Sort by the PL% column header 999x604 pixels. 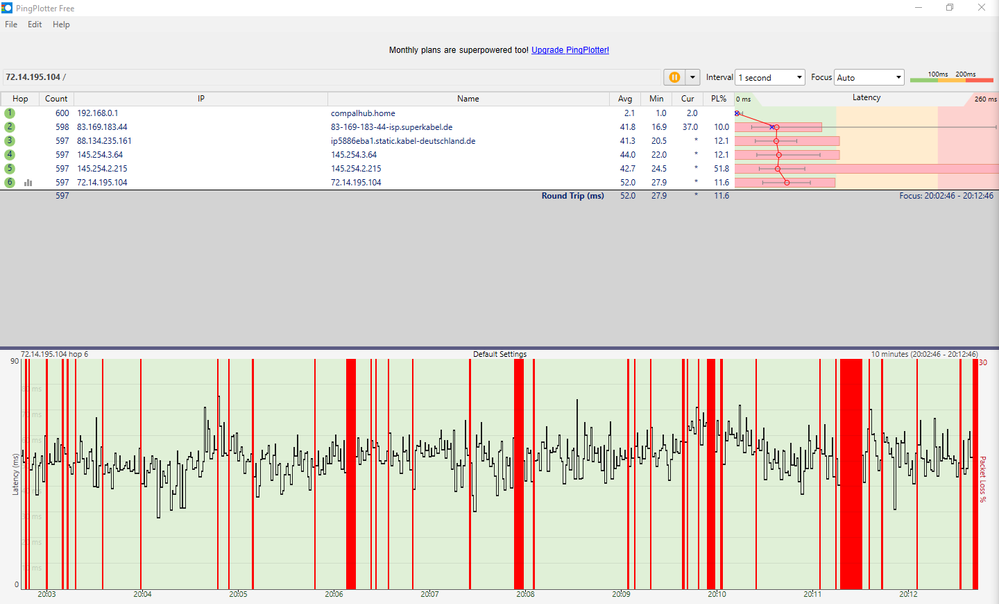tap(716, 99)
